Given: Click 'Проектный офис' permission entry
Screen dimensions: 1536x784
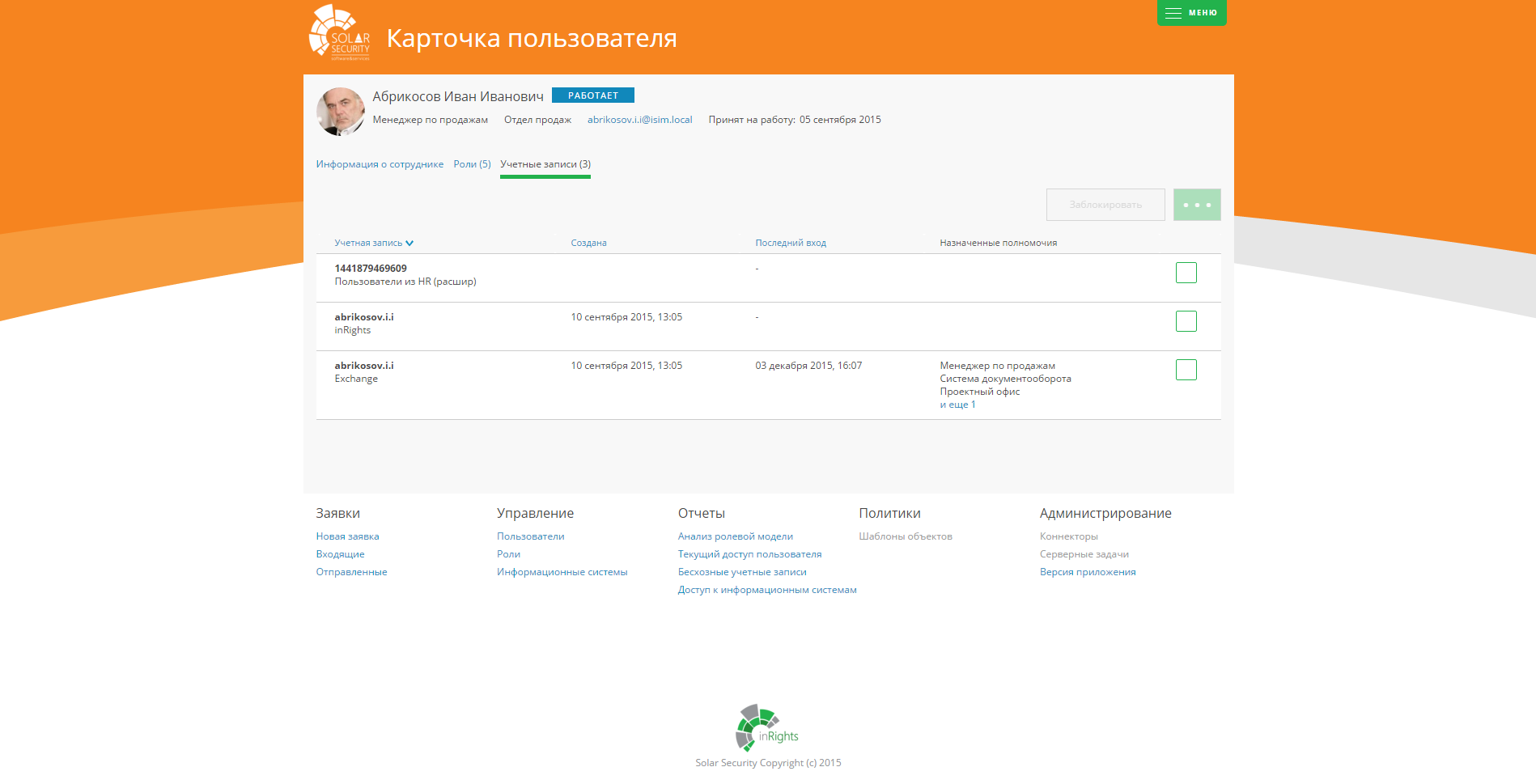Looking at the screenshot, I should pyautogui.click(x=979, y=392).
